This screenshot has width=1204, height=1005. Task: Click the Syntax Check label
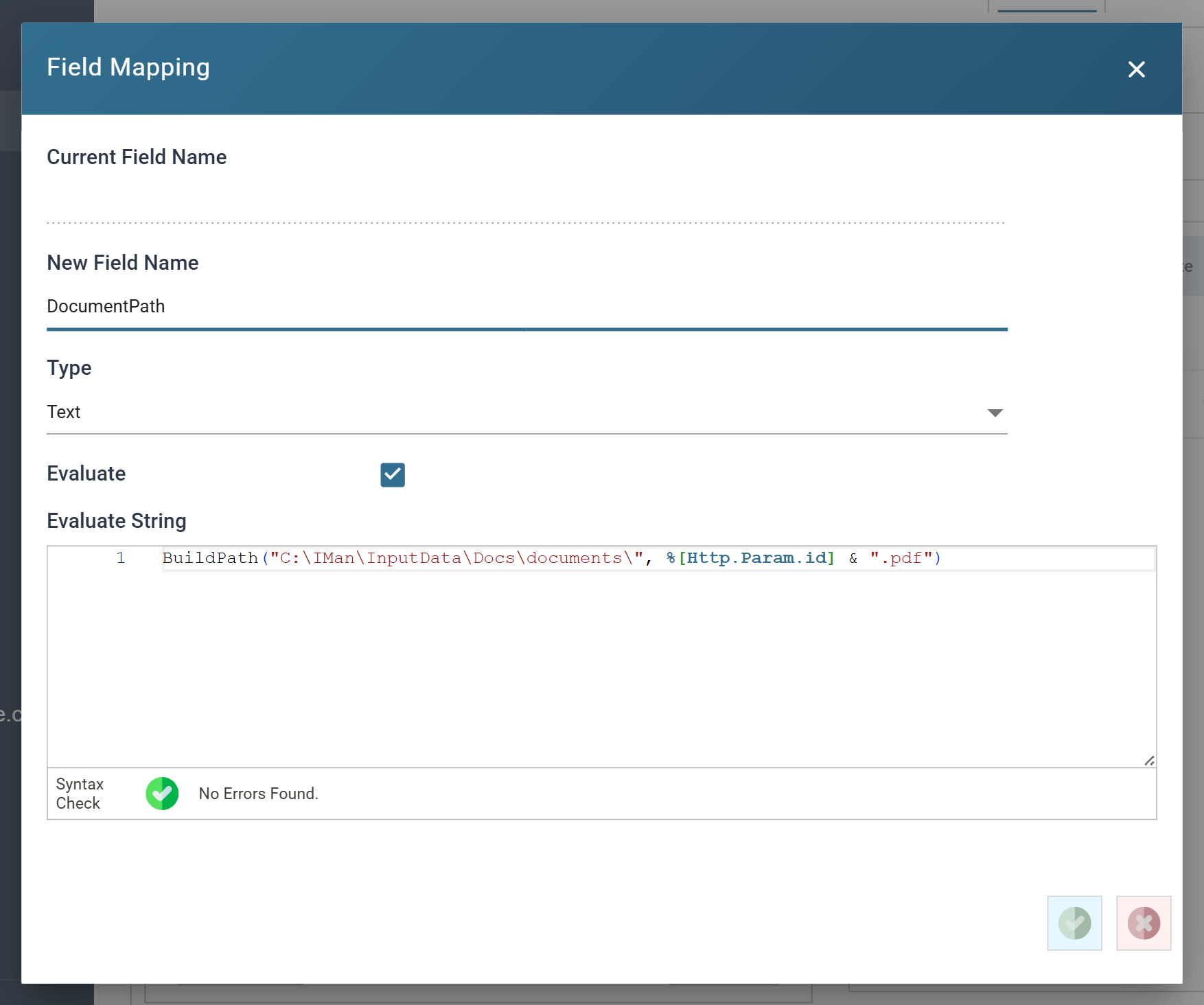tap(80, 794)
